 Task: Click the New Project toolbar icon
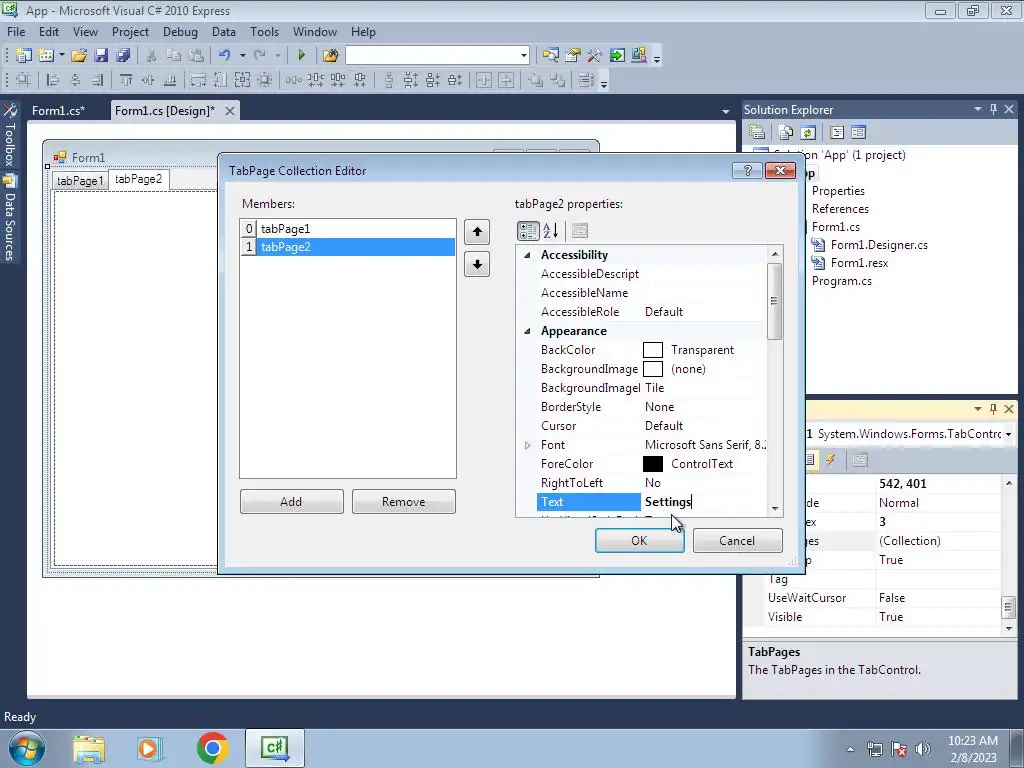[24, 56]
